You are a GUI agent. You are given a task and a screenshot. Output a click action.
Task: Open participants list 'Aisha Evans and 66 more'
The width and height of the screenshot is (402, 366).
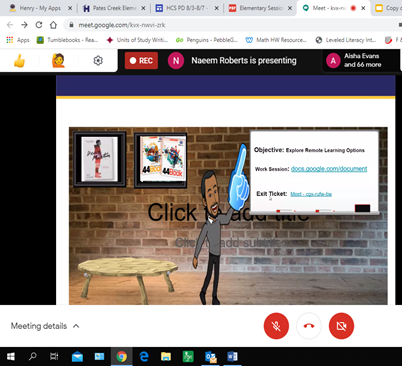tap(361, 60)
